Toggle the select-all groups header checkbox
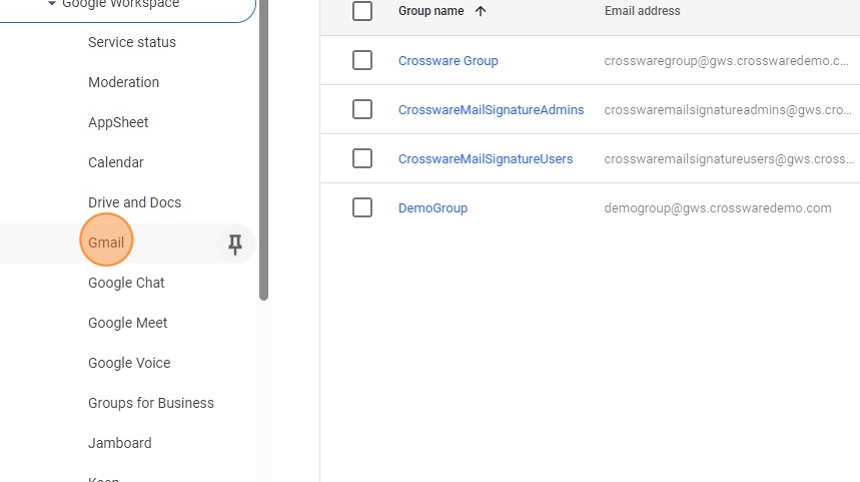This screenshot has height=482, width=860. pyautogui.click(x=362, y=11)
